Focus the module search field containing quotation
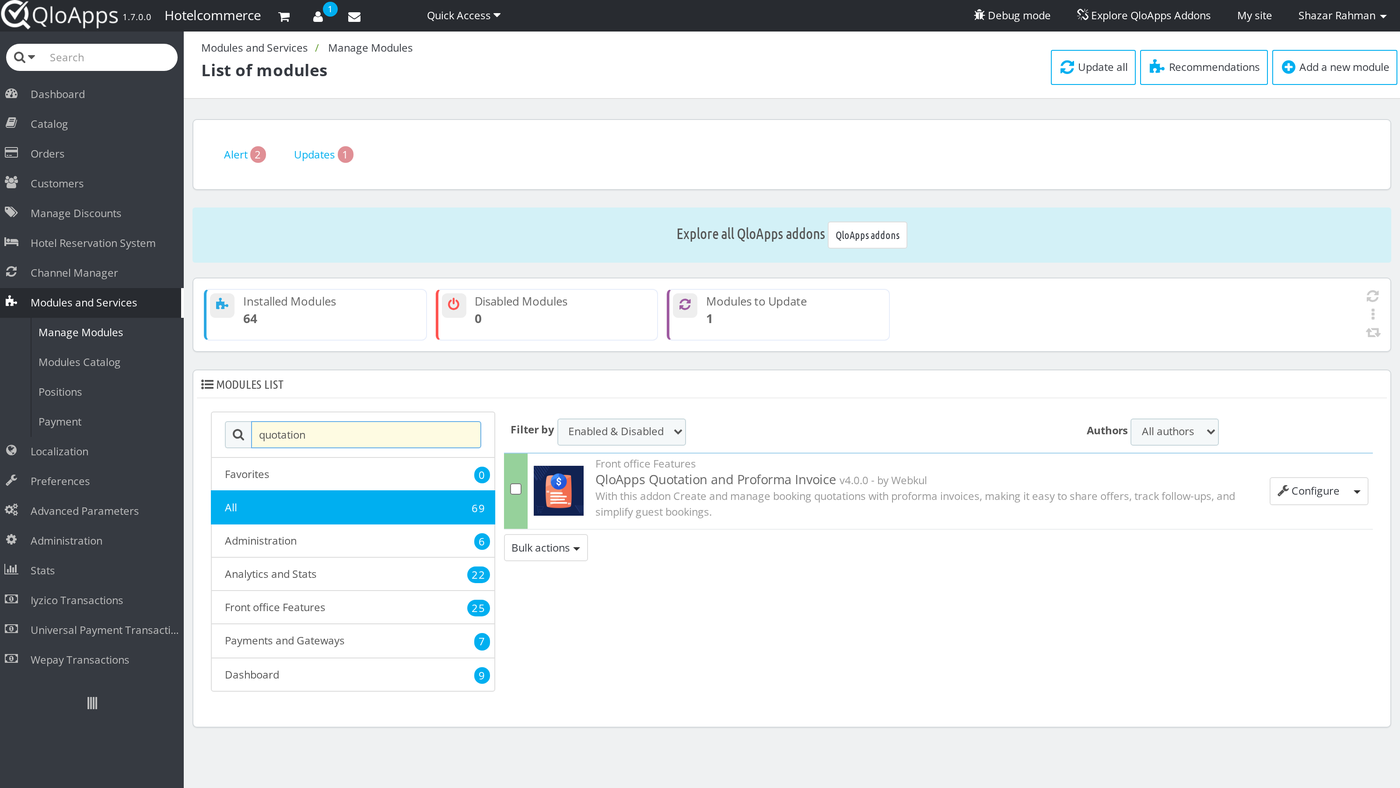 click(366, 435)
